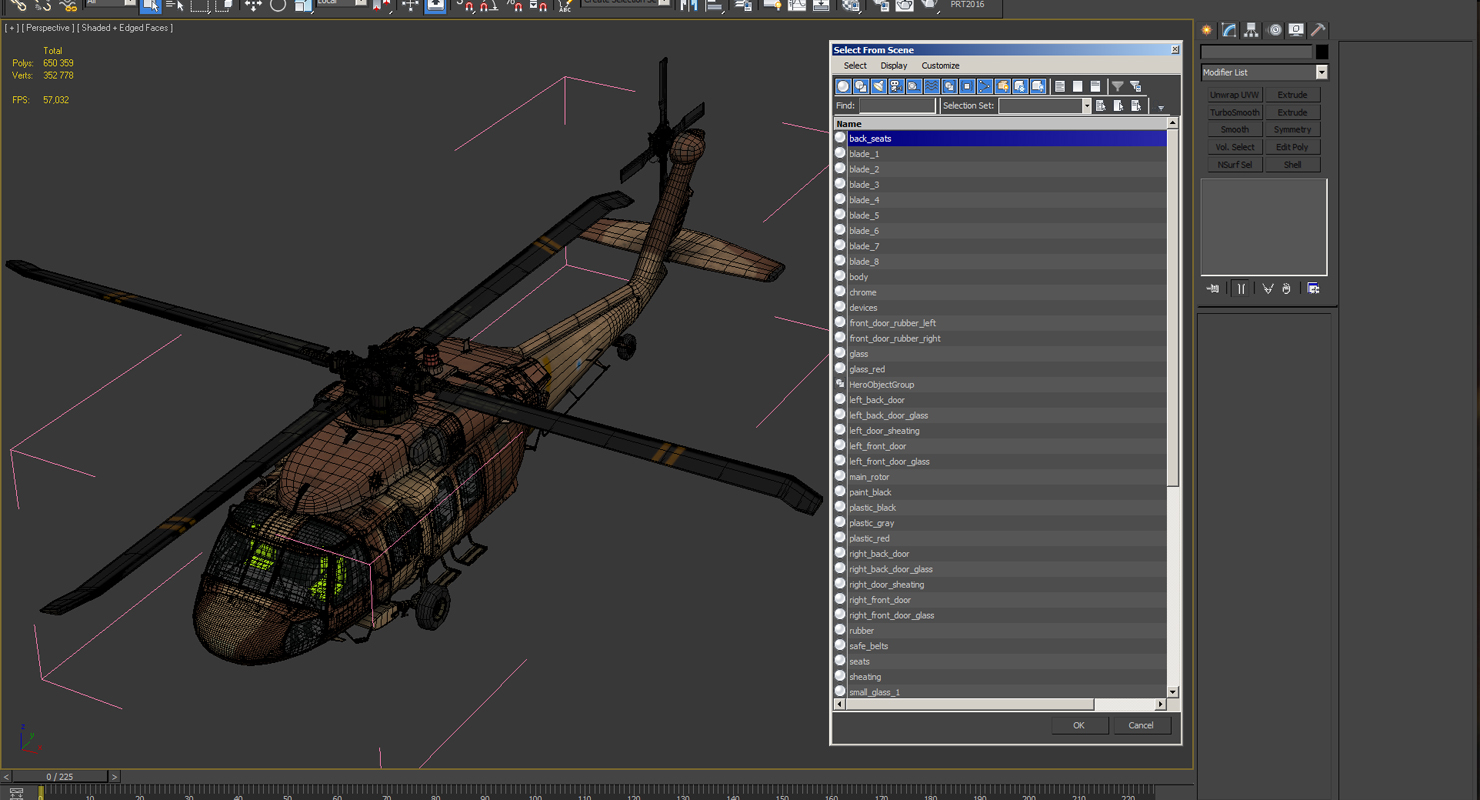Open the Display command panel tab
This screenshot has height=800, width=1480.
click(x=1296, y=30)
